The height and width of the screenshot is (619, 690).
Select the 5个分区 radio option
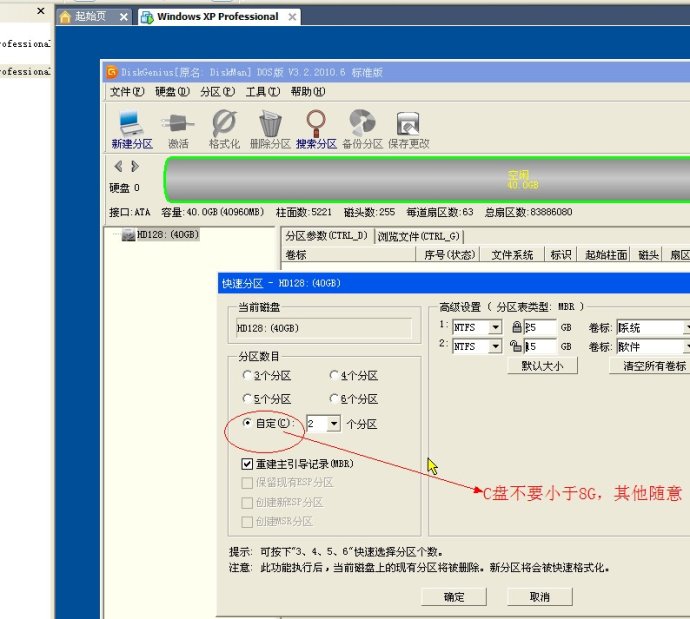click(x=247, y=399)
